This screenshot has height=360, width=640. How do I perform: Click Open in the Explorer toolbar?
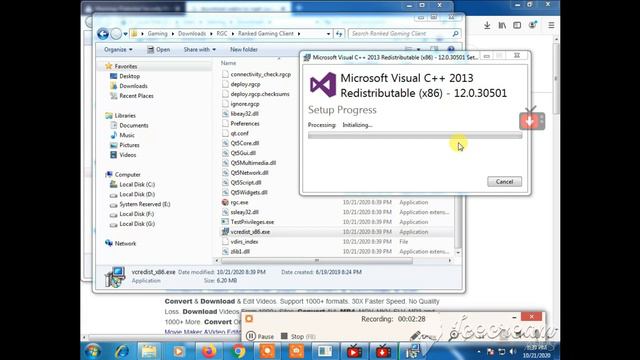click(158, 49)
